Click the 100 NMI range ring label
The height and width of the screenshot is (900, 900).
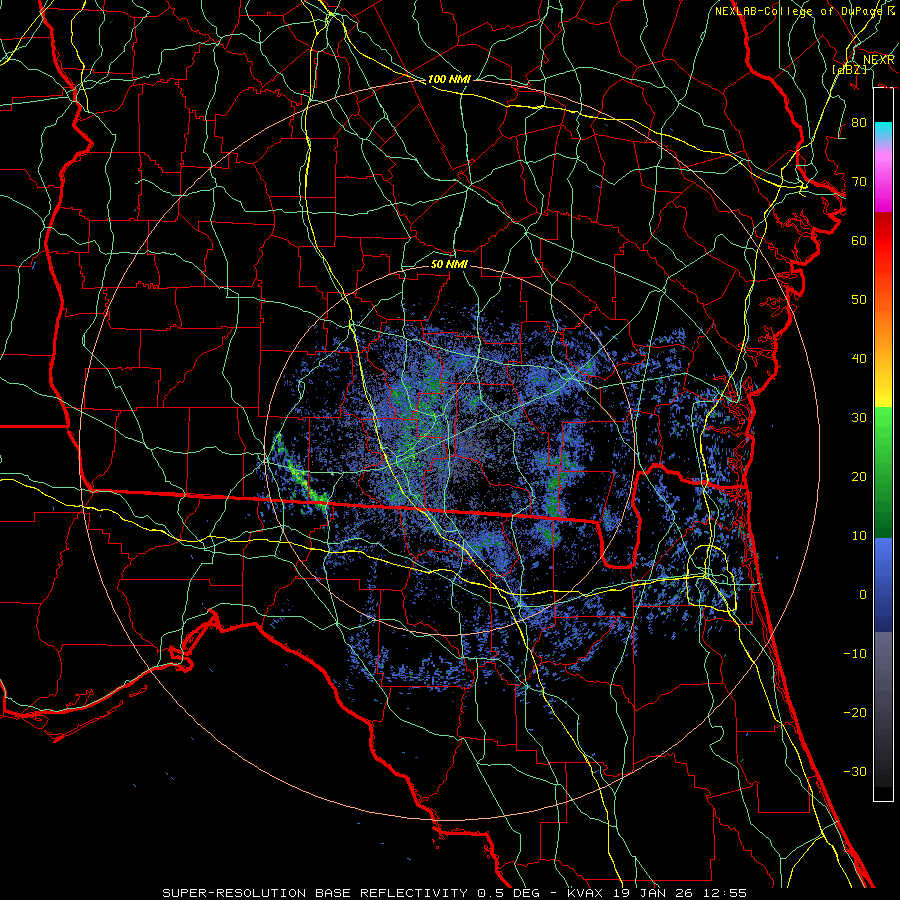449,79
